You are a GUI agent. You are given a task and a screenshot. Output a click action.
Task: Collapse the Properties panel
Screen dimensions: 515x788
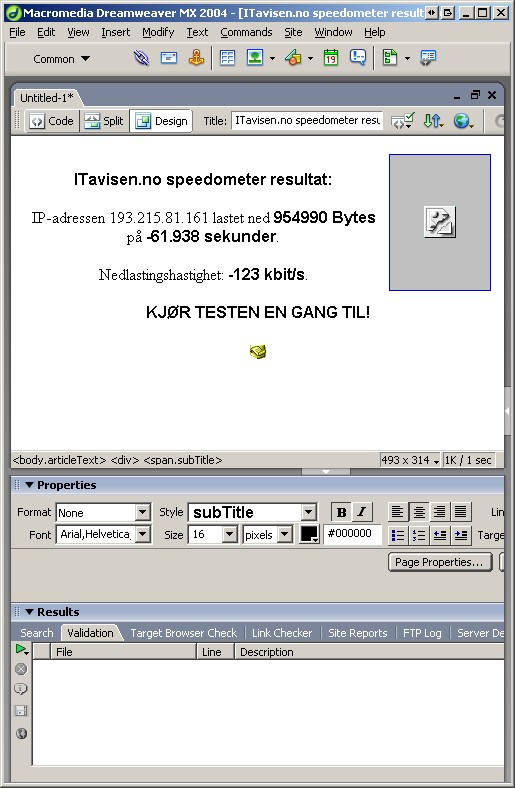coord(29,485)
